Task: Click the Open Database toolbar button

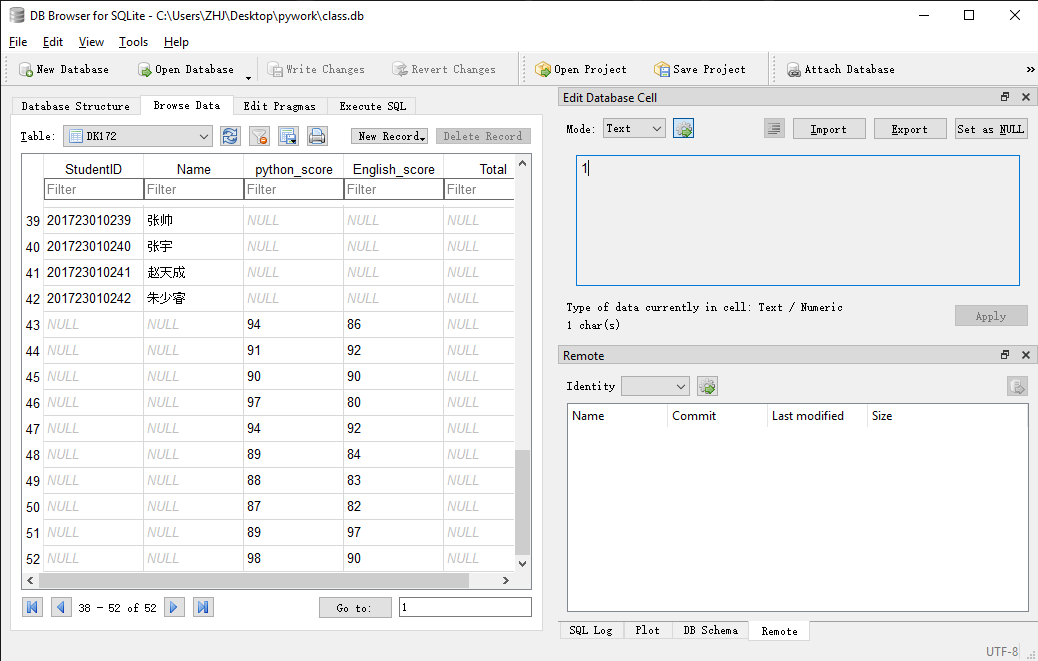Action: pos(186,69)
